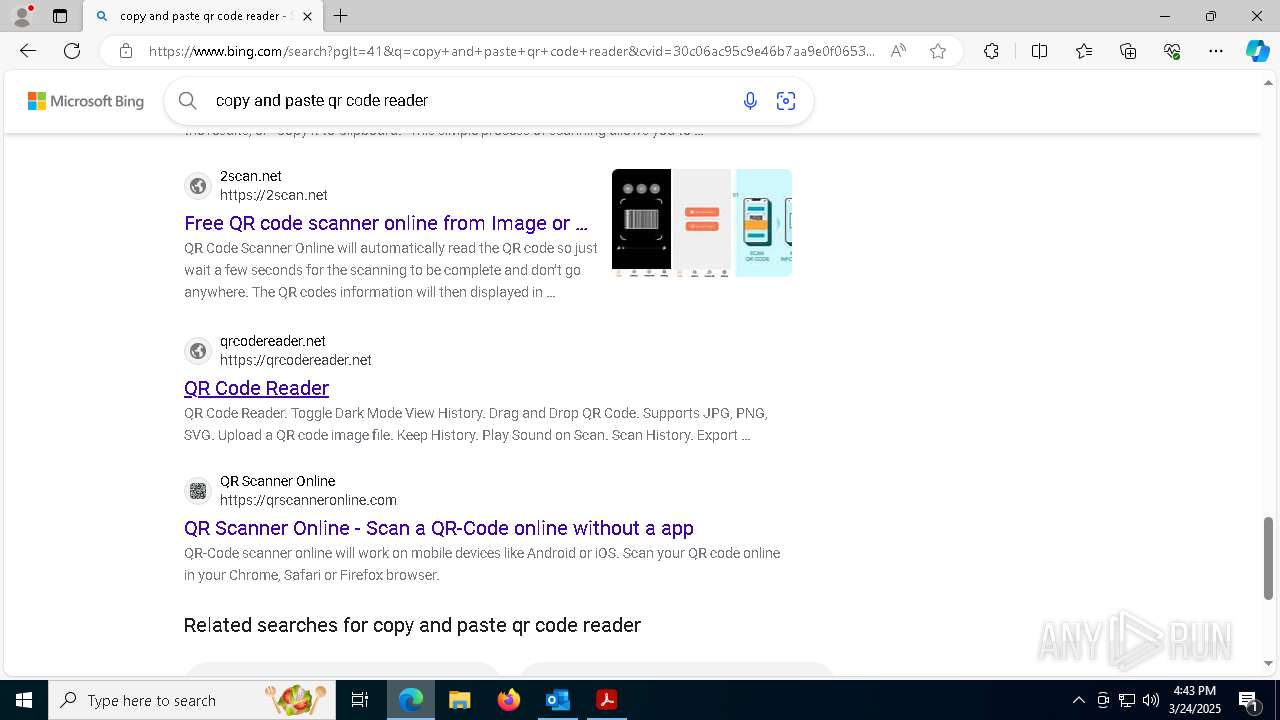Click the 2scan.net globe favicon
This screenshot has height=720, width=1280.
click(x=198, y=186)
